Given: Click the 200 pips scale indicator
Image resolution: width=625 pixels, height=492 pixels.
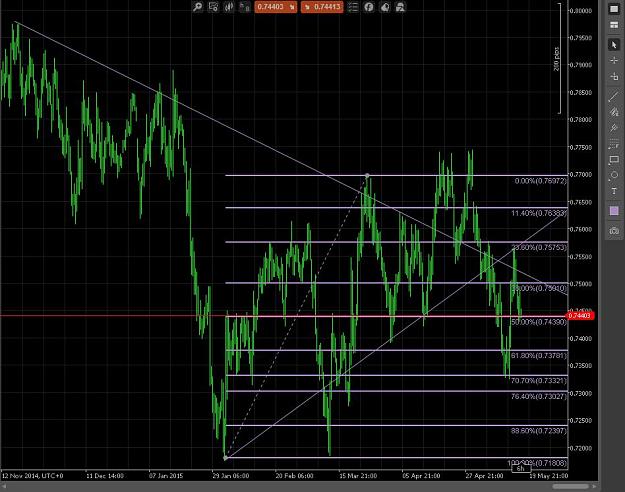Looking at the screenshot, I should 556,59.
